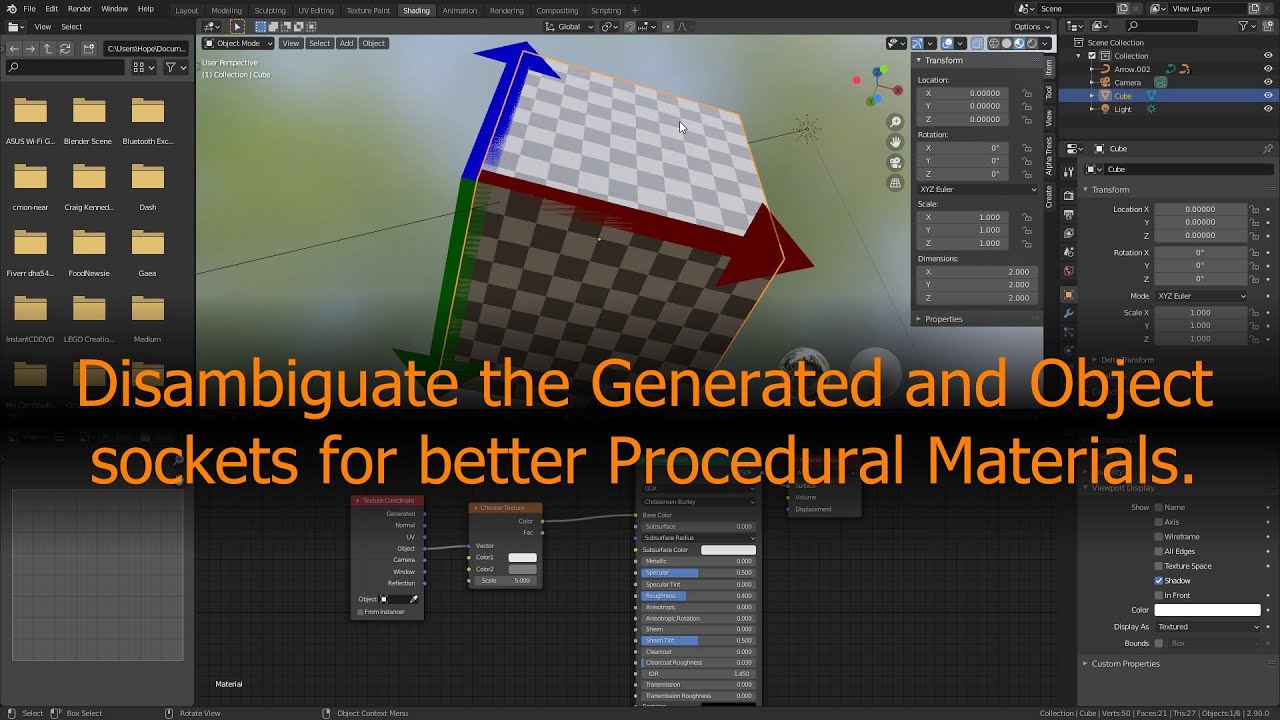1280x720 pixels.
Task: Hide Arrow.002 with its eye icon
Action: (1268, 69)
